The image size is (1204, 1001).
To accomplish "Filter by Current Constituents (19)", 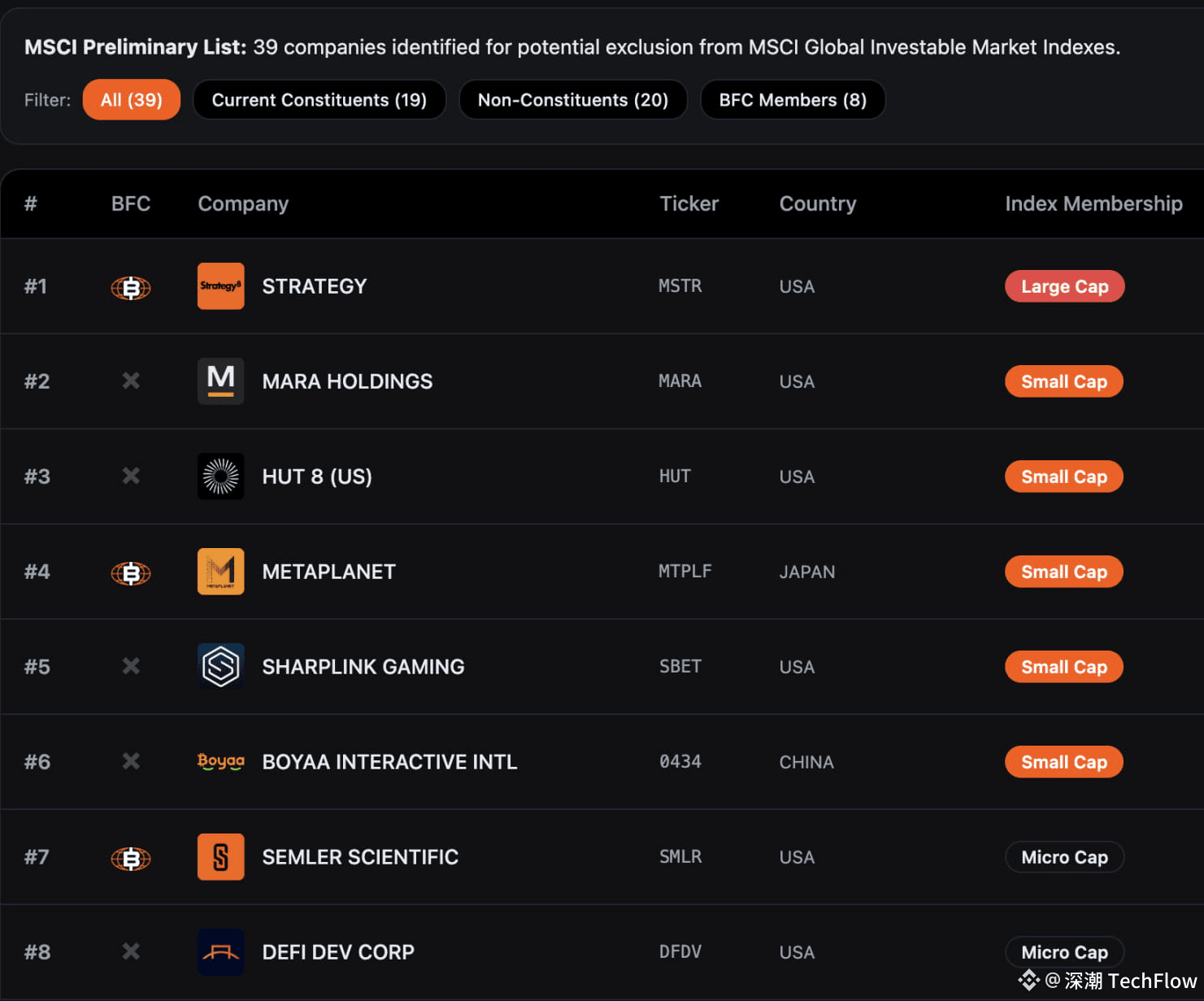I will coord(319,100).
